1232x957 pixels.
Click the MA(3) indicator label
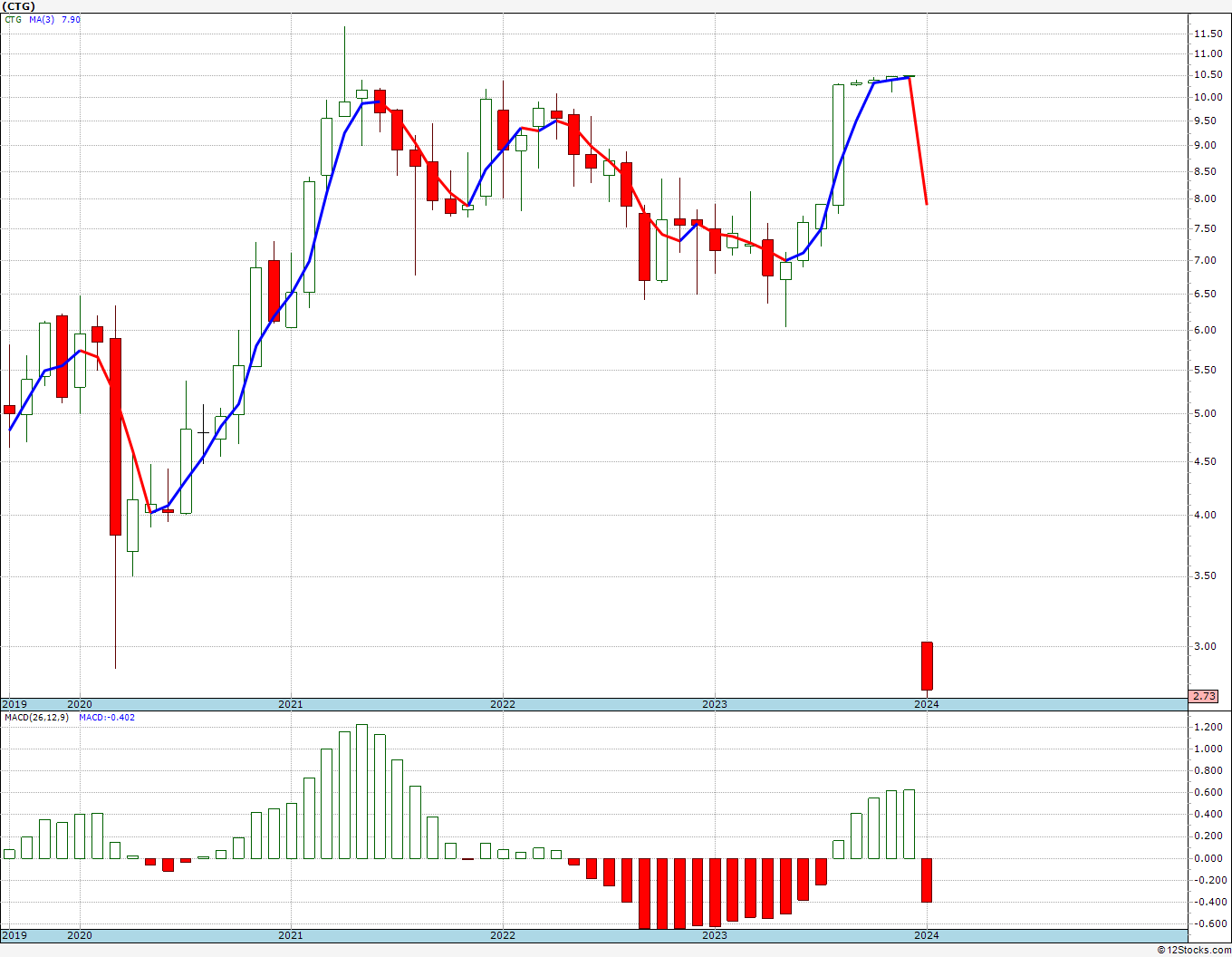[x=43, y=19]
